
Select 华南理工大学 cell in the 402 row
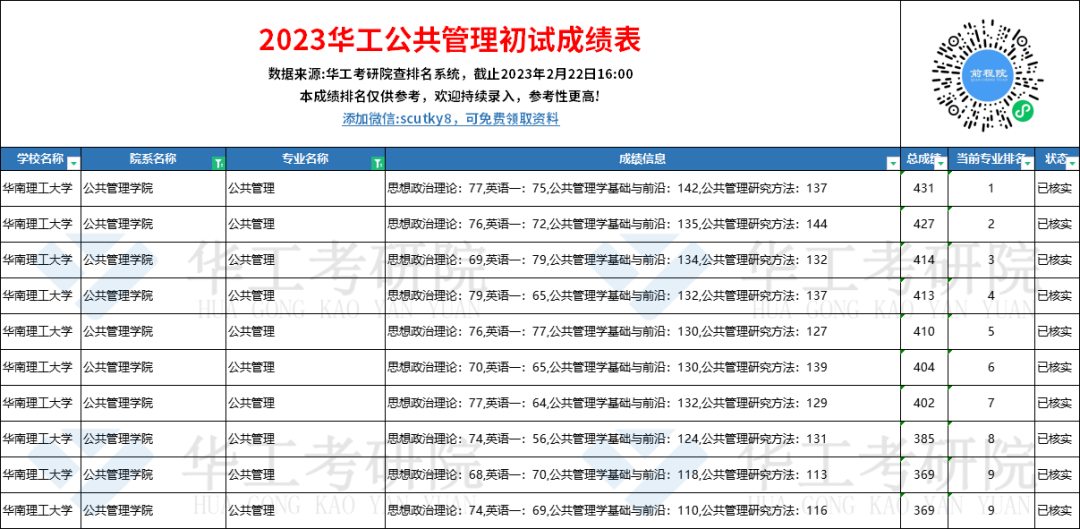pos(41,403)
